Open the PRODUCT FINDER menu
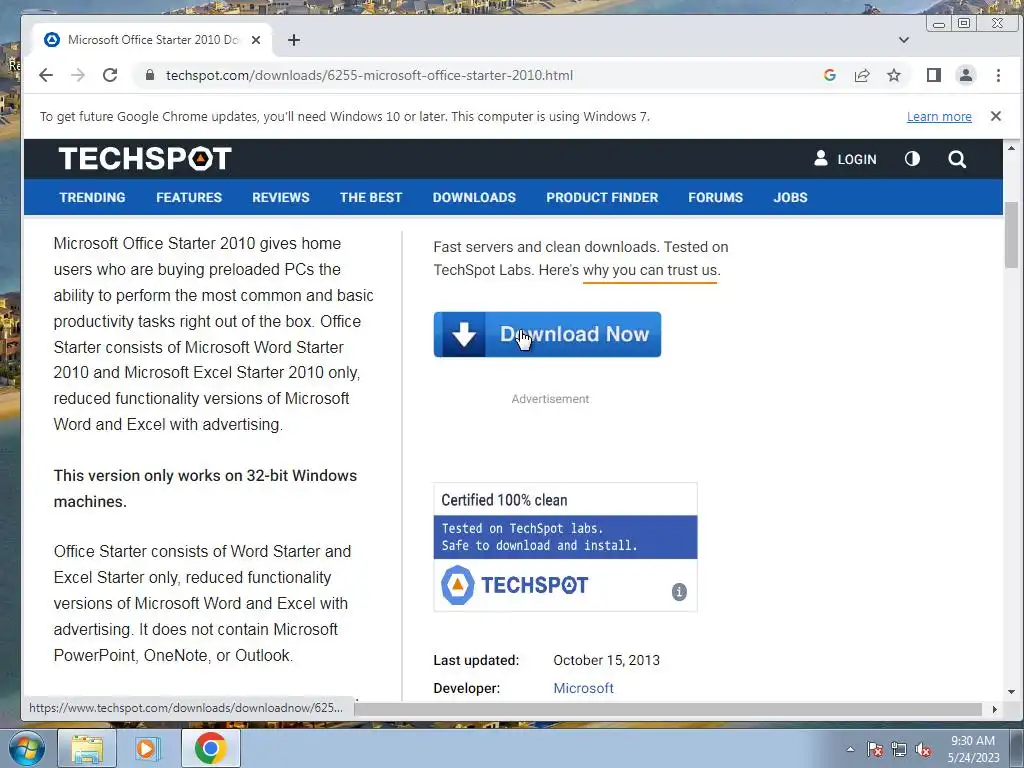Screen dimensions: 1024x768 coord(602,197)
